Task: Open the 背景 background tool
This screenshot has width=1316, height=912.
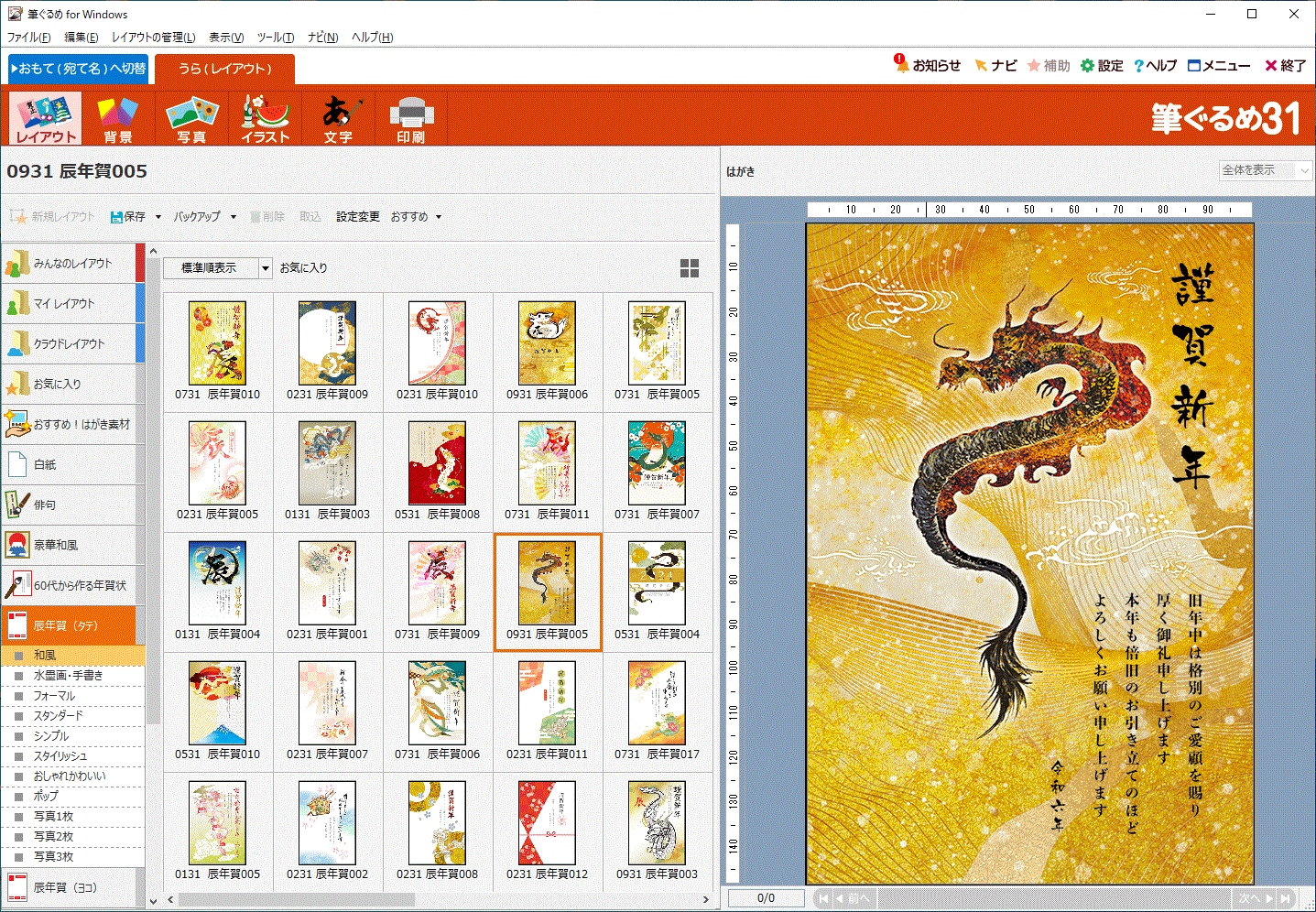Action: point(118,118)
